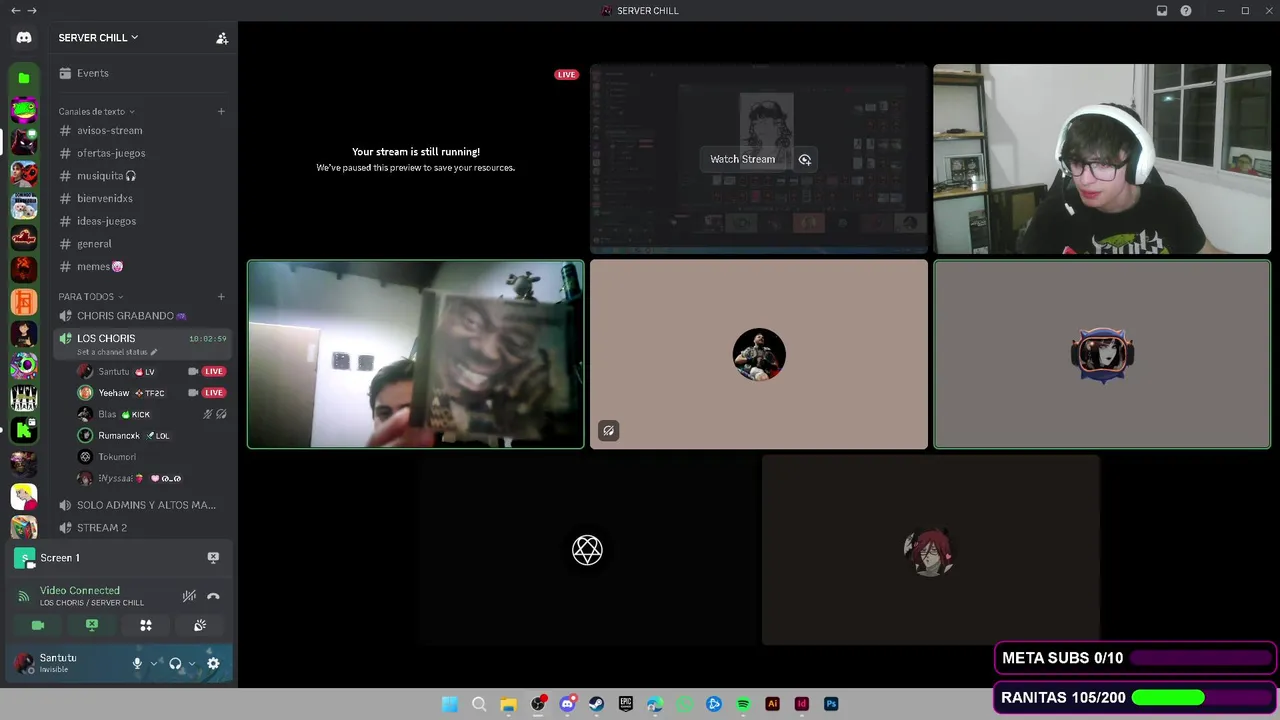
Task: Open Steam from the taskbar
Action: click(x=596, y=704)
